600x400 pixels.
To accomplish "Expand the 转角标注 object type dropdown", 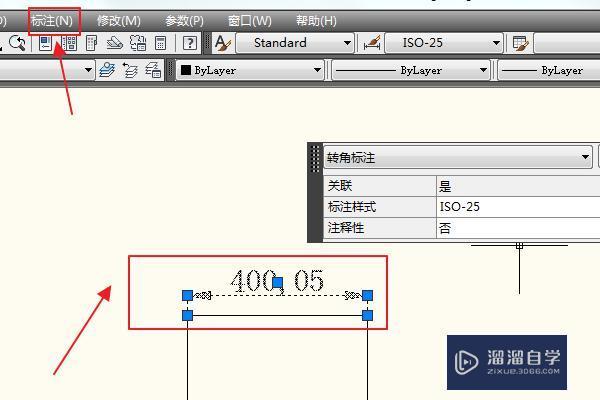I will point(585,157).
